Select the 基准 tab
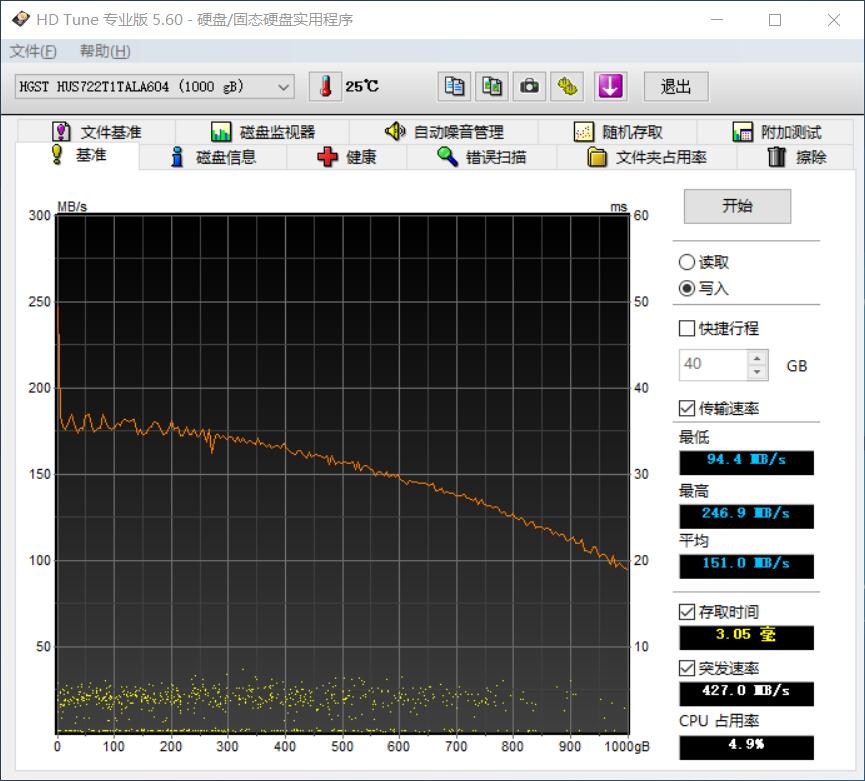 (x=78, y=155)
